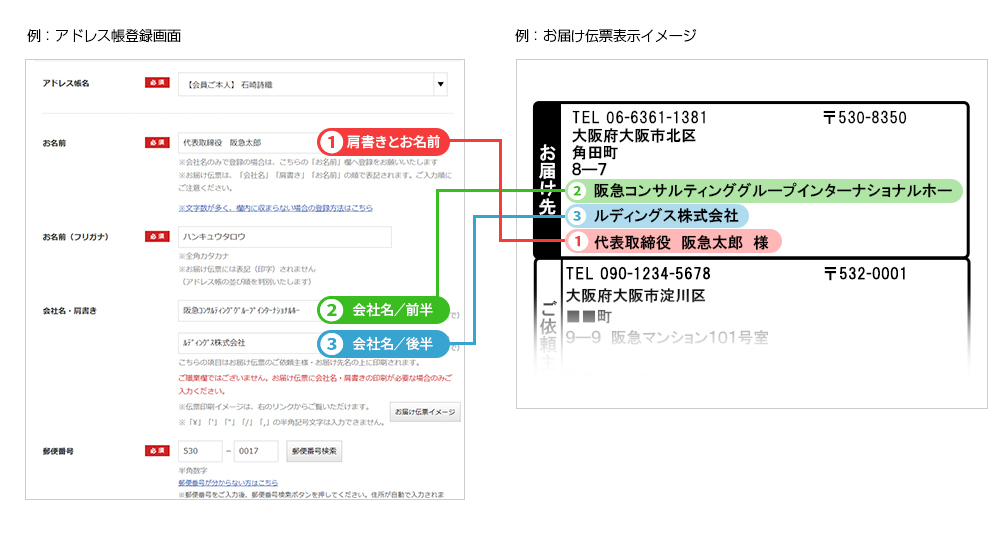The width and height of the screenshot is (1000, 550).
Task: Click the red note ご職業欄ではございません
Action: pos(315,384)
